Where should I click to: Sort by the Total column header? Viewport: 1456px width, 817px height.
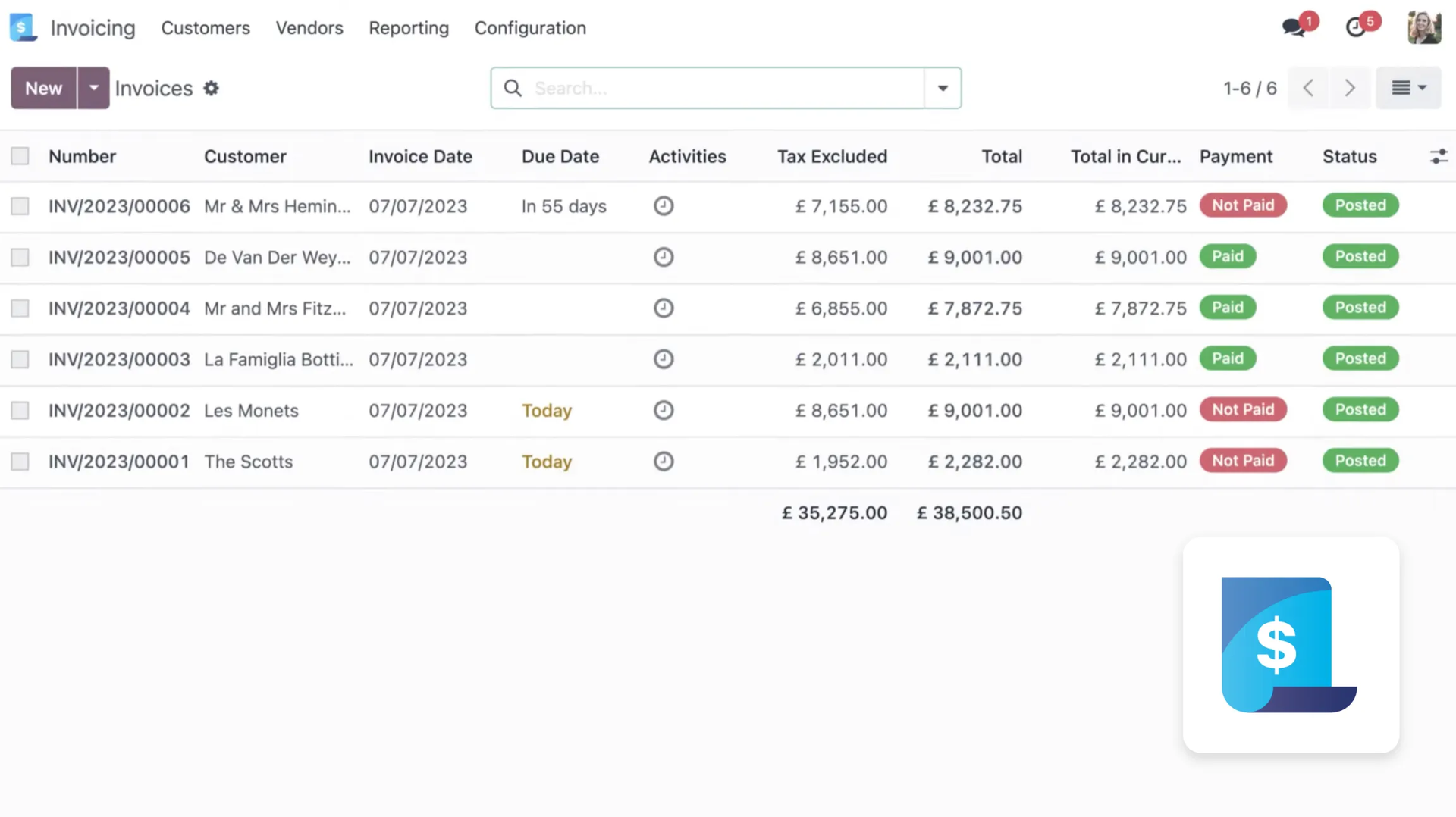1002,156
